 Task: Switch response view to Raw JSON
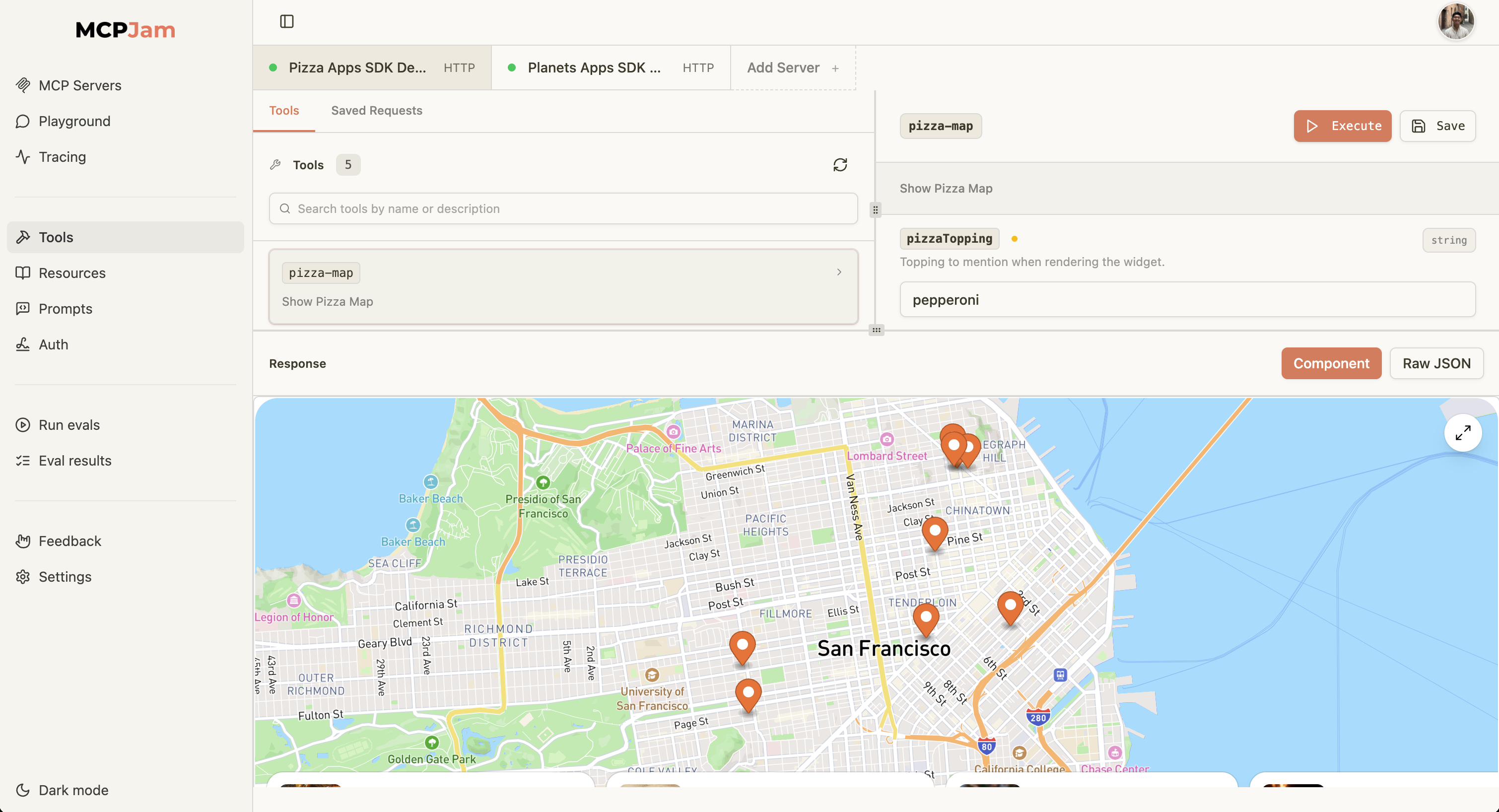point(1435,363)
